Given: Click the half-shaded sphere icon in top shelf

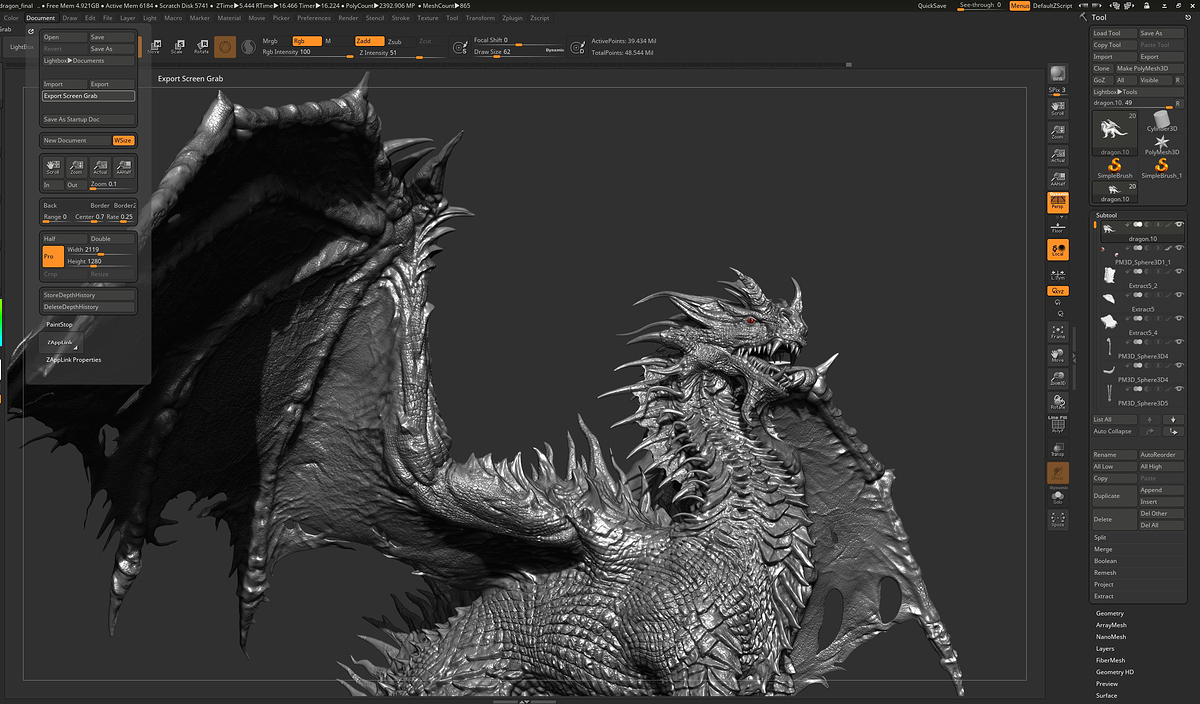Looking at the screenshot, I should tap(247, 47).
